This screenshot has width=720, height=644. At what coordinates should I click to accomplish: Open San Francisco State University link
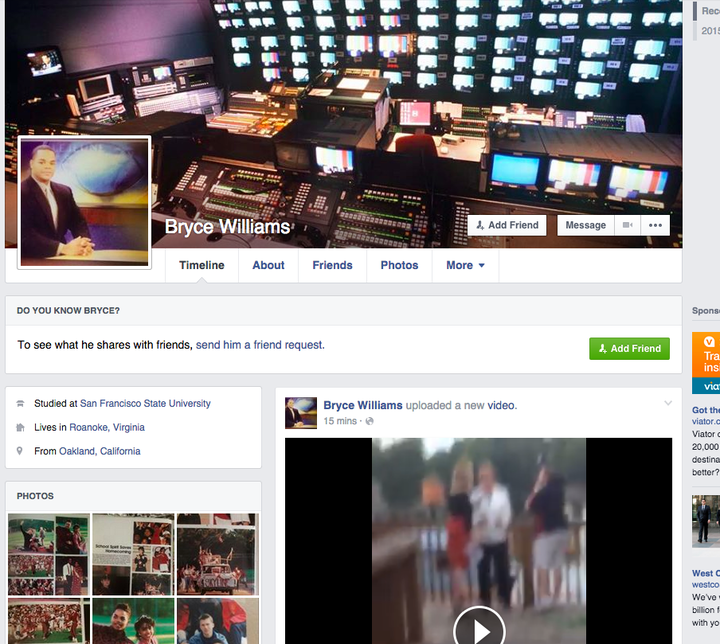tap(145, 404)
